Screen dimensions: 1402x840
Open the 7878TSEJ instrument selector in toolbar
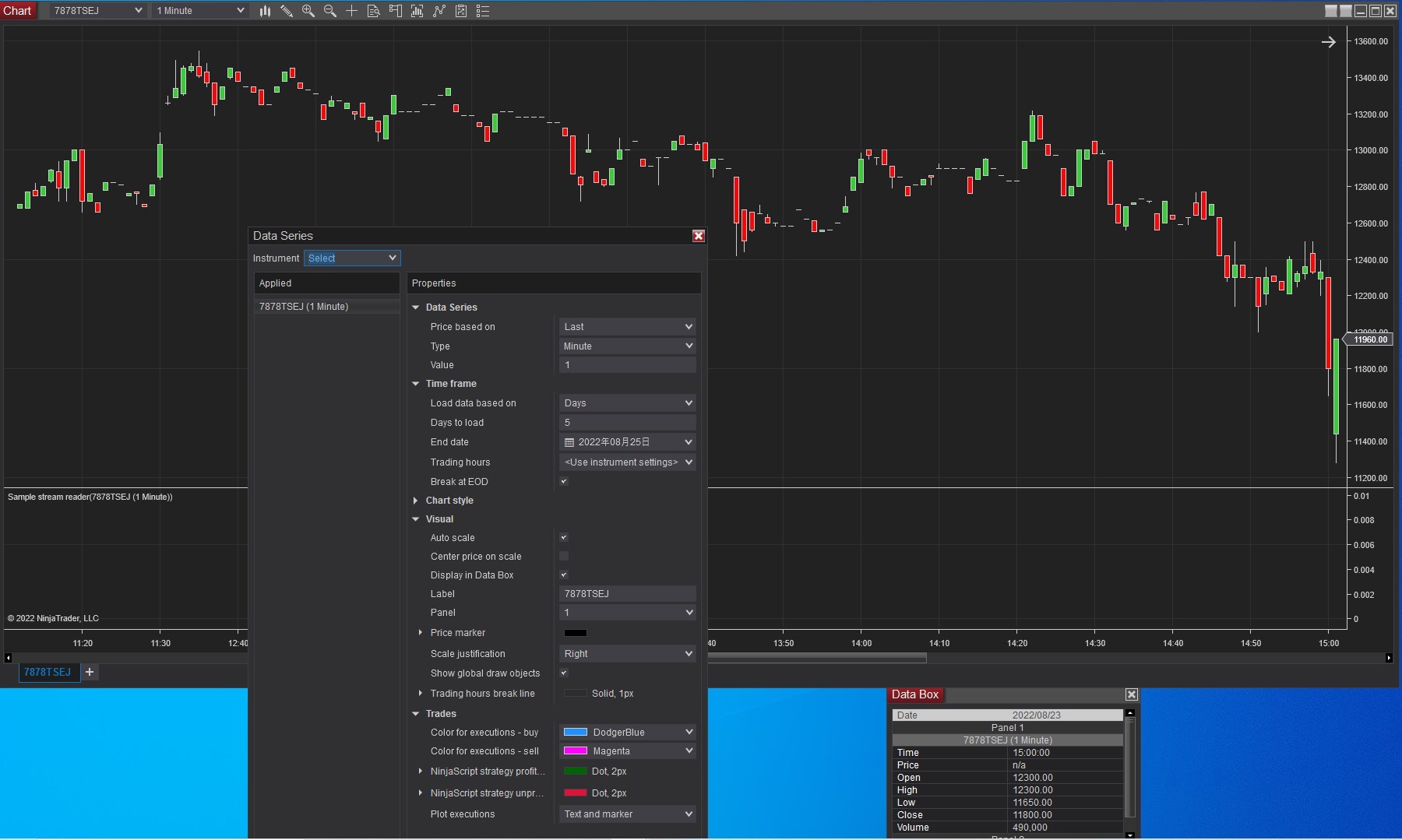(97, 11)
